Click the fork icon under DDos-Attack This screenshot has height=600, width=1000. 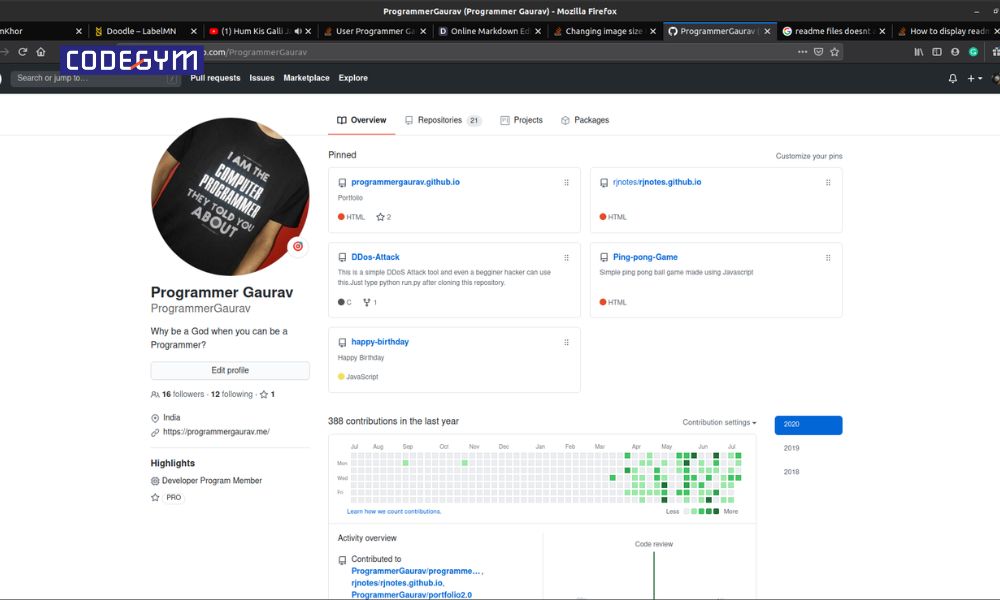click(x=368, y=302)
